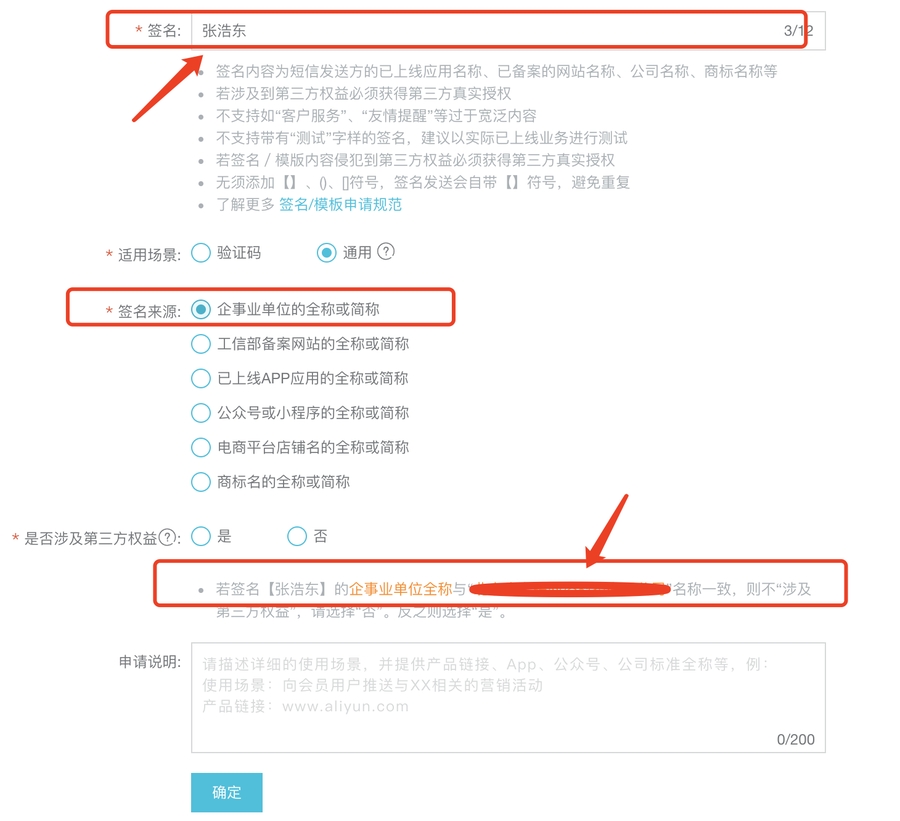Click the help icon beside 是否涉及第三方权益
Viewport: 900px width, 821px height.
(167, 537)
